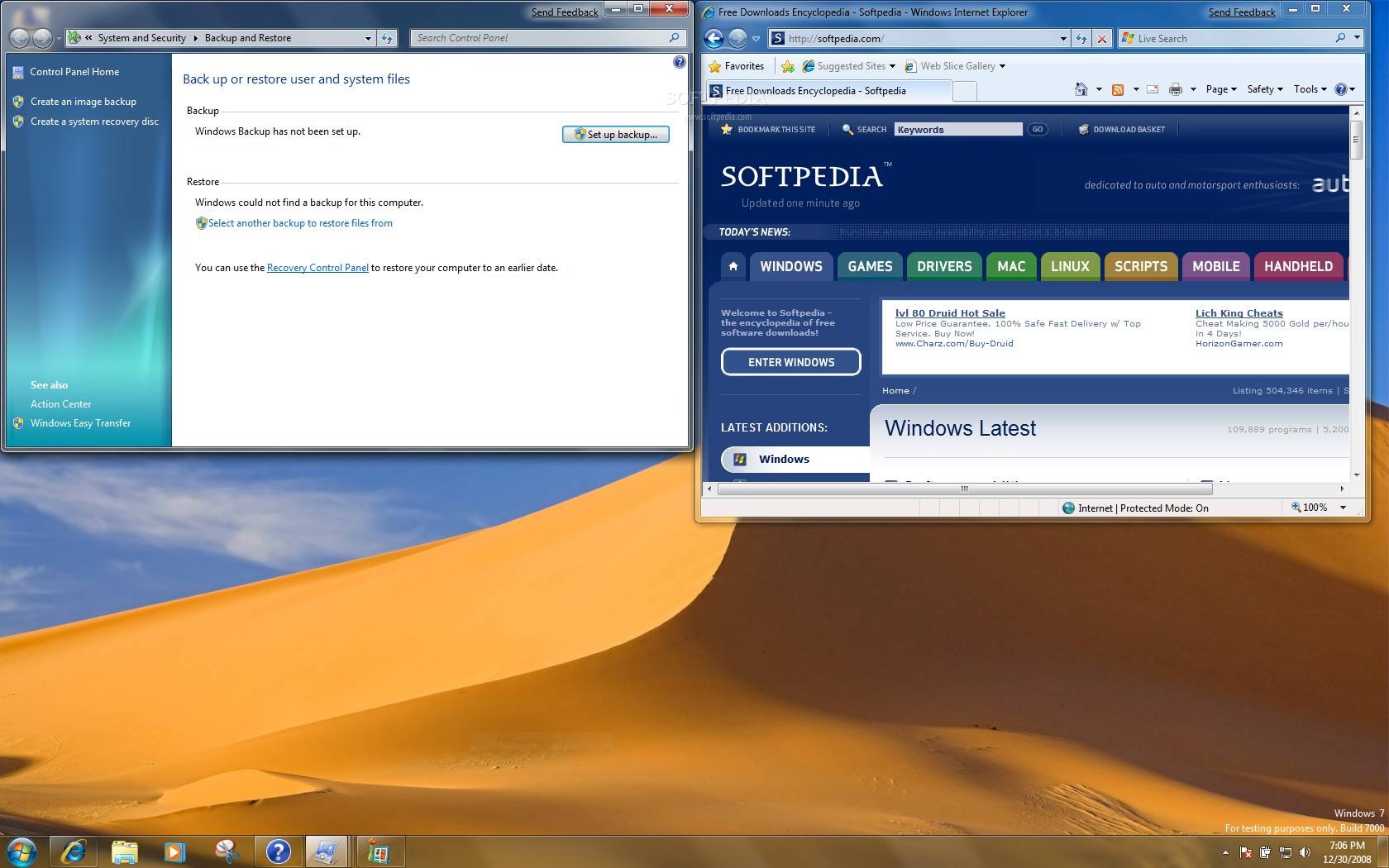This screenshot has width=1389, height=868.
Task: Open the Windows Start orb
Action: click(21, 851)
